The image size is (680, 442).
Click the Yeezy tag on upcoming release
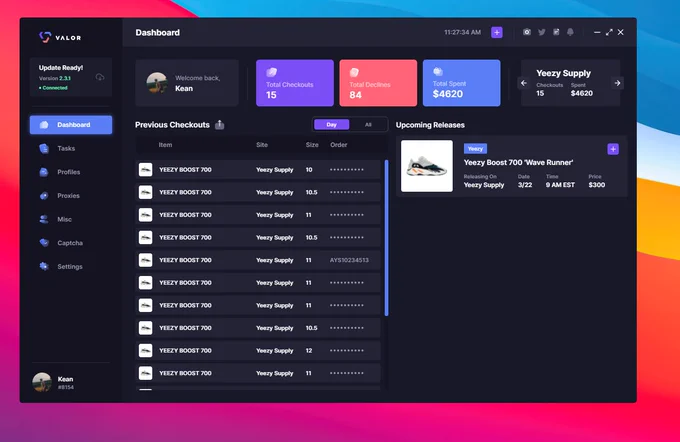(x=475, y=149)
